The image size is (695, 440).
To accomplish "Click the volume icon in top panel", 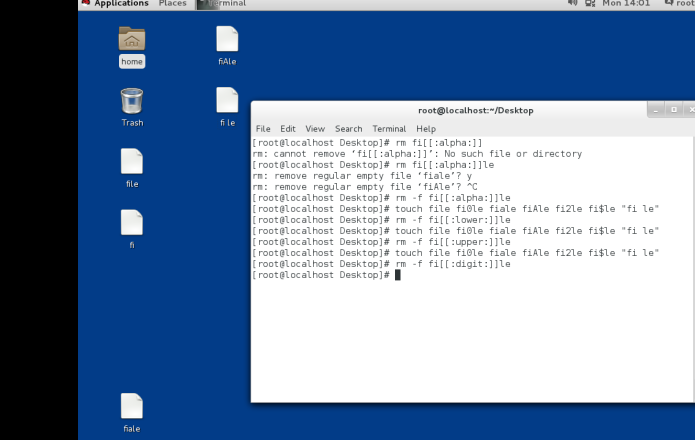I will click(x=572, y=3).
